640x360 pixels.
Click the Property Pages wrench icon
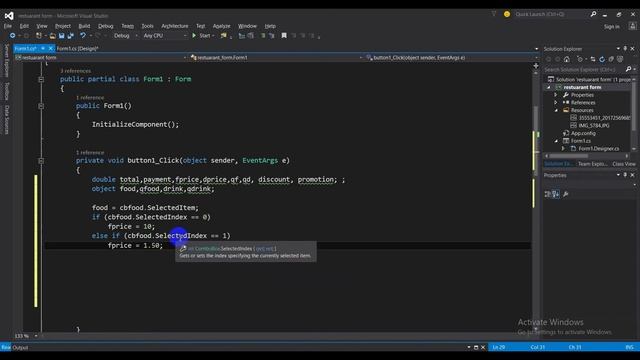click(x=566, y=194)
